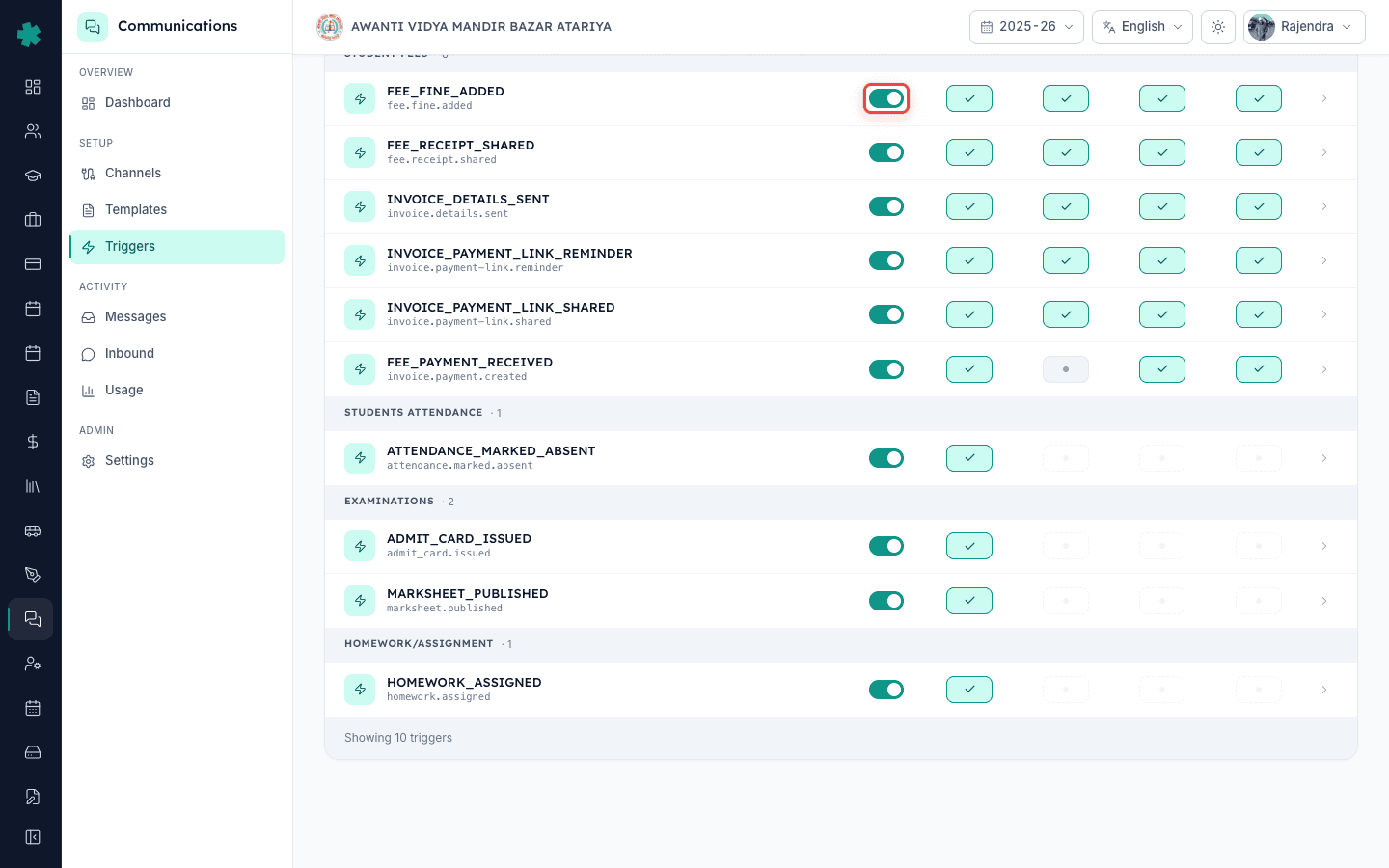Uncheck the only checked channel box for ADMIT_CARD_ISSUED
Image resolution: width=1389 pixels, height=868 pixels.
[969, 546]
